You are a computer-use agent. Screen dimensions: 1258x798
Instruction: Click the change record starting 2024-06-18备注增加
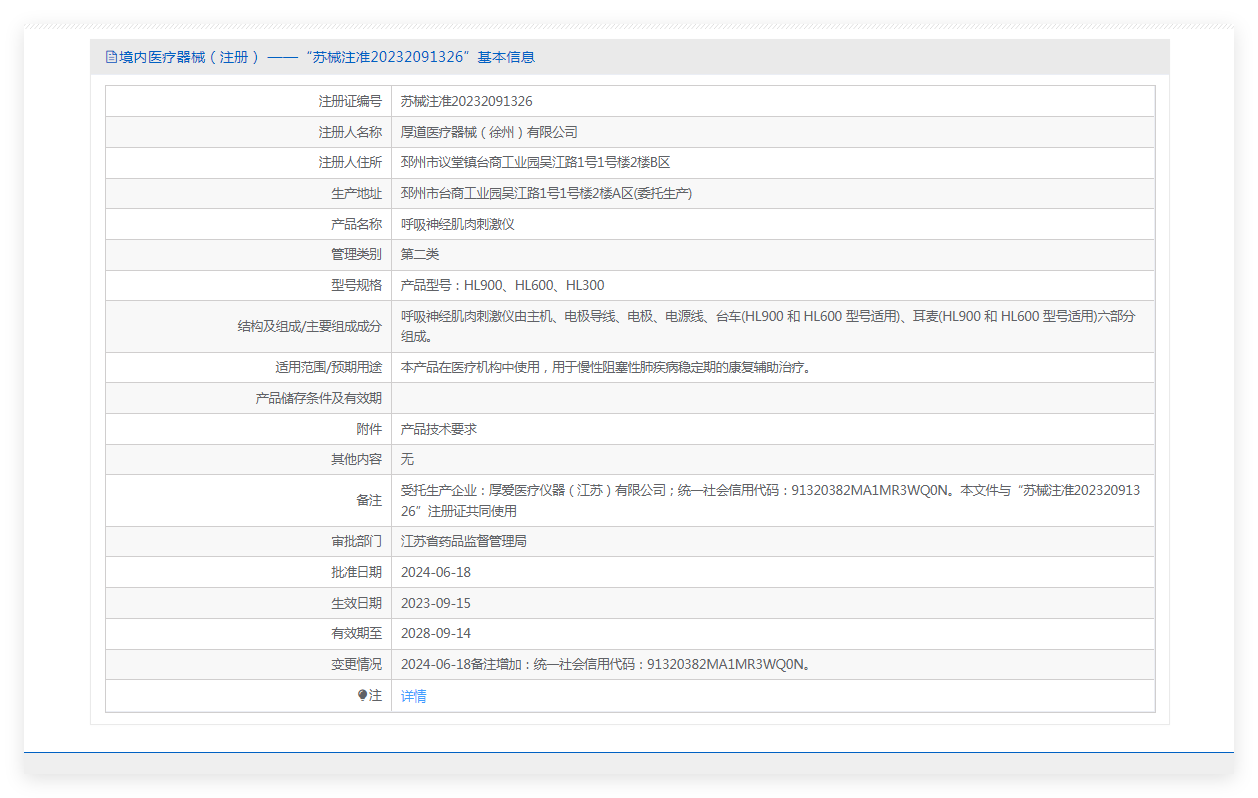click(x=605, y=665)
